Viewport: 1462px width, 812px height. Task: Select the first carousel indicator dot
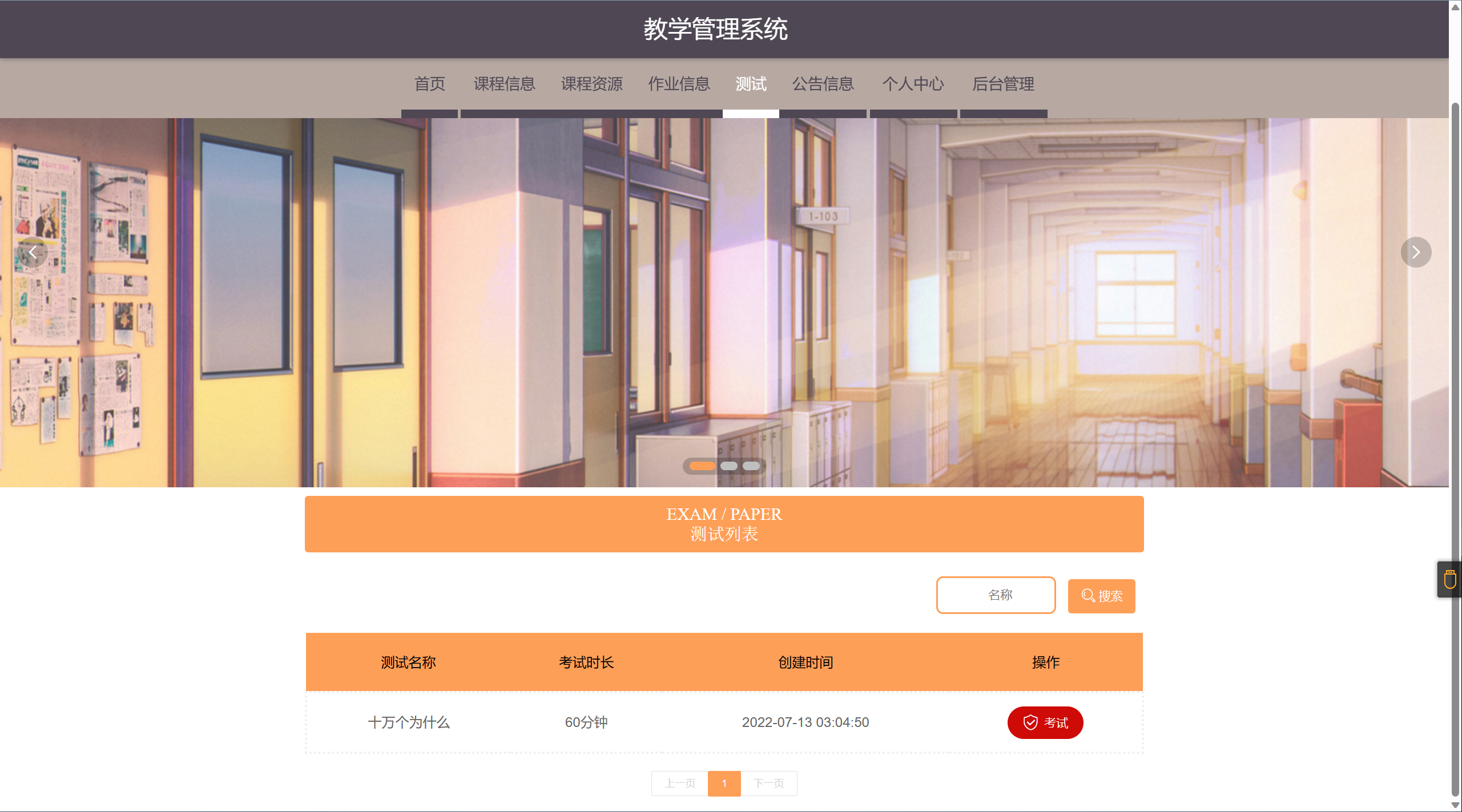[702, 466]
